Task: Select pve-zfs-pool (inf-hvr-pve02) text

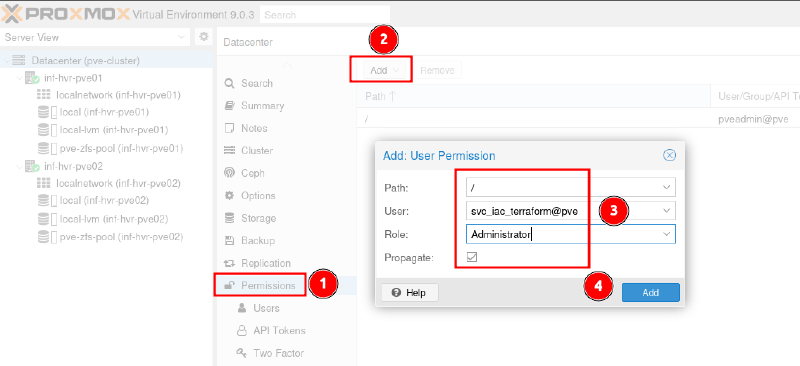Action: tap(121, 237)
